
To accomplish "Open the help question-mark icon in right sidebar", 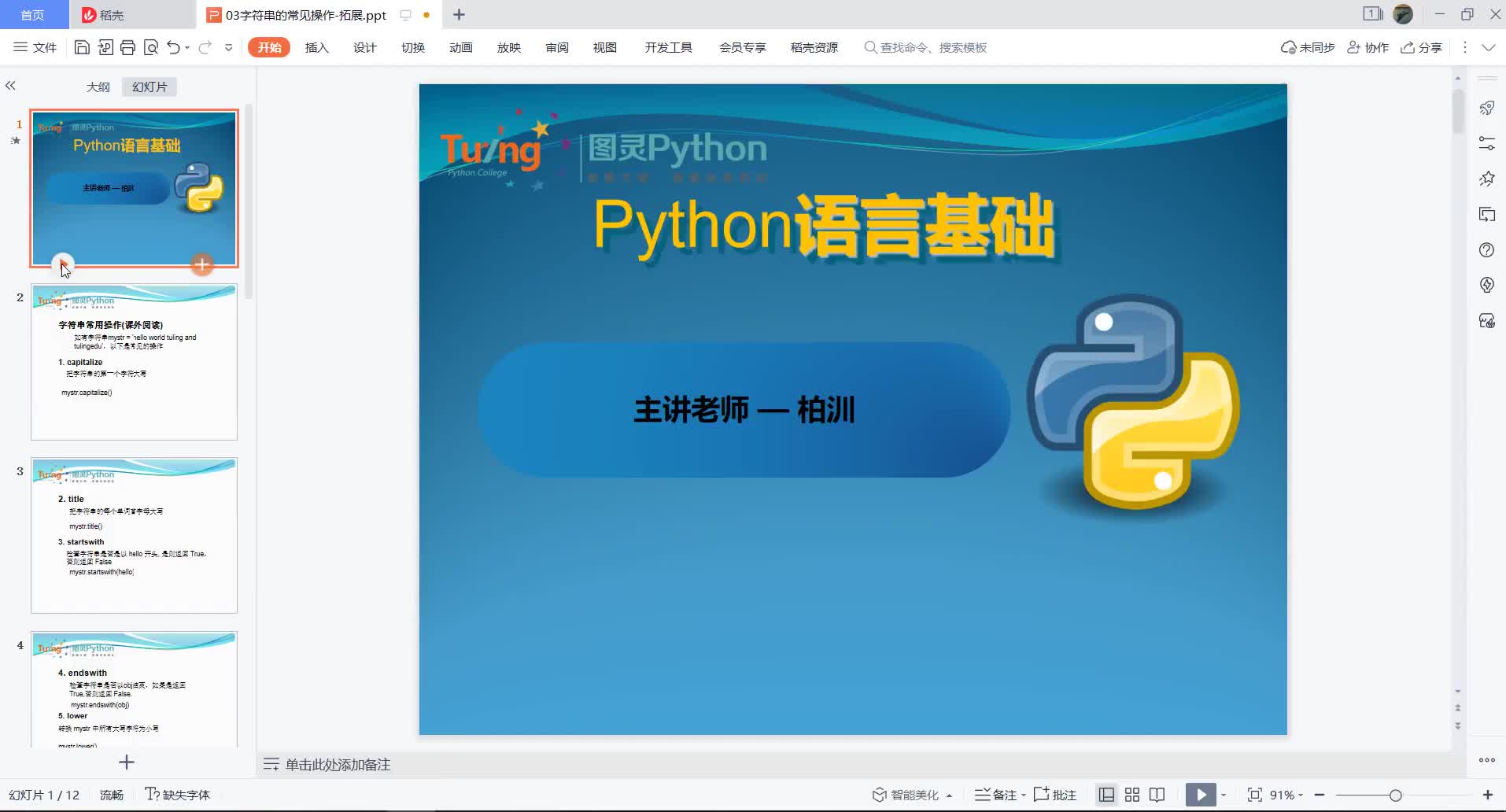I will pyautogui.click(x=1486, y=250).
